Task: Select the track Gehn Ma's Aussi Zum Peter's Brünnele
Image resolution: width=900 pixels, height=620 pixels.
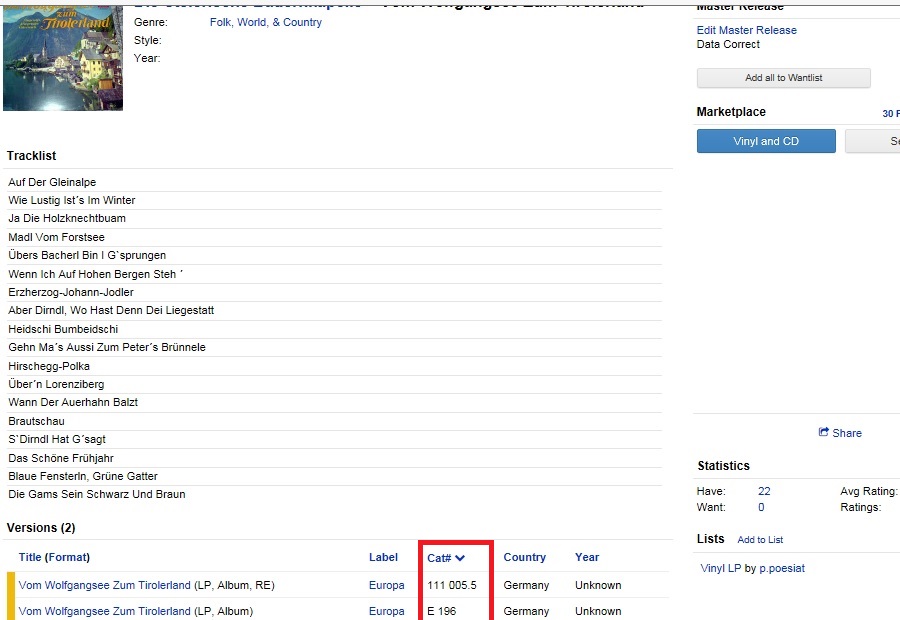Action: tap(107, 347)
